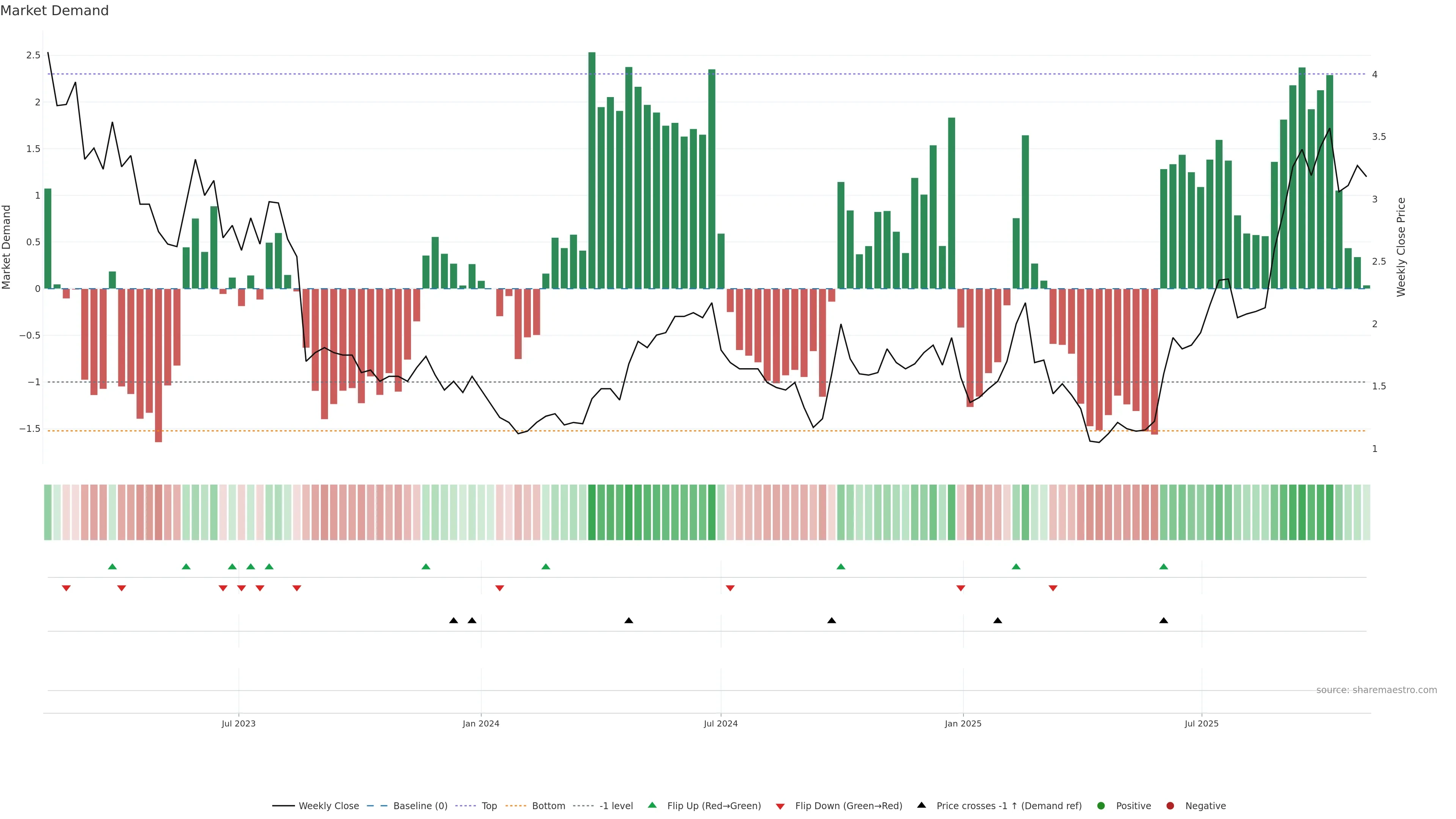
Task: Click the first red flip-down triangle marker
Action: tap(66, 588)
